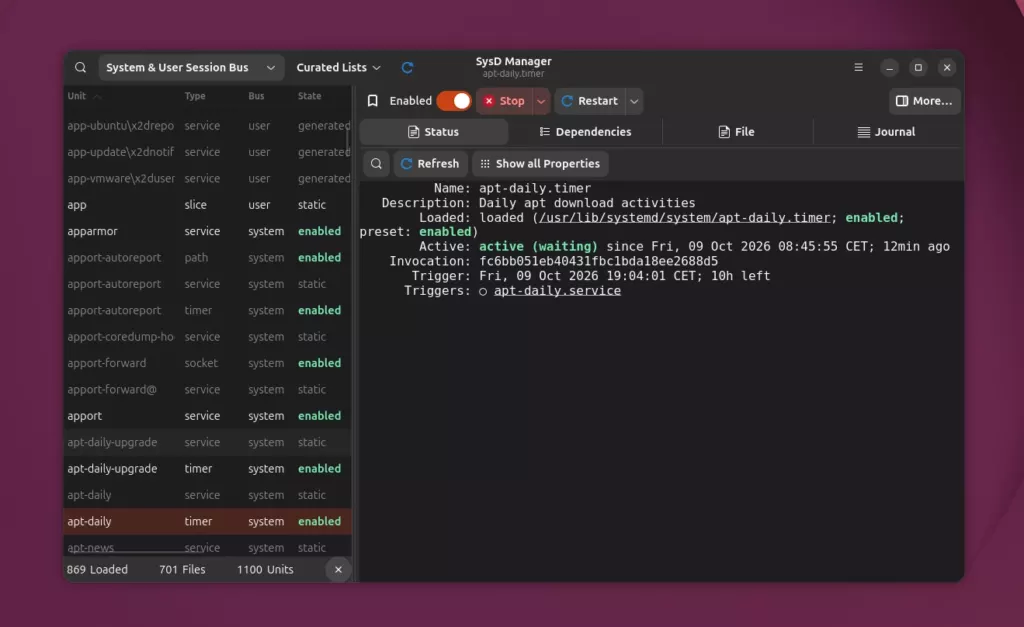1024x627 pixels.
Task: Click the 701 Files status counter
Action: pos(182,570)
